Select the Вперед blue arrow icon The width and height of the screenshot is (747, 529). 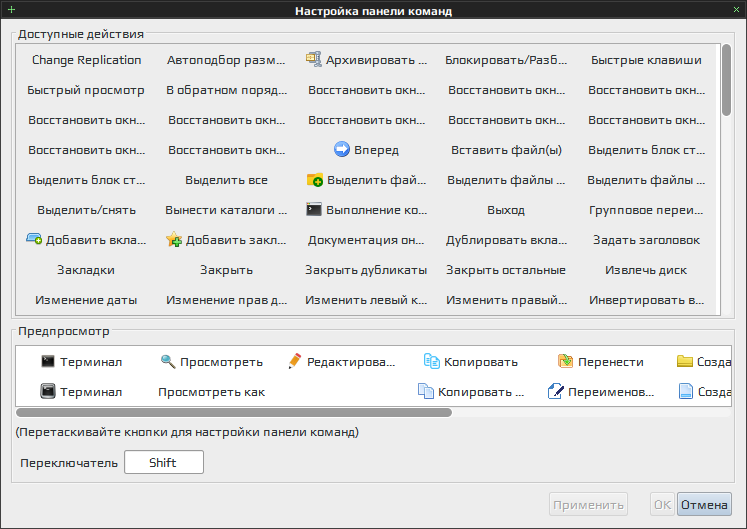(x=341, y=150)
